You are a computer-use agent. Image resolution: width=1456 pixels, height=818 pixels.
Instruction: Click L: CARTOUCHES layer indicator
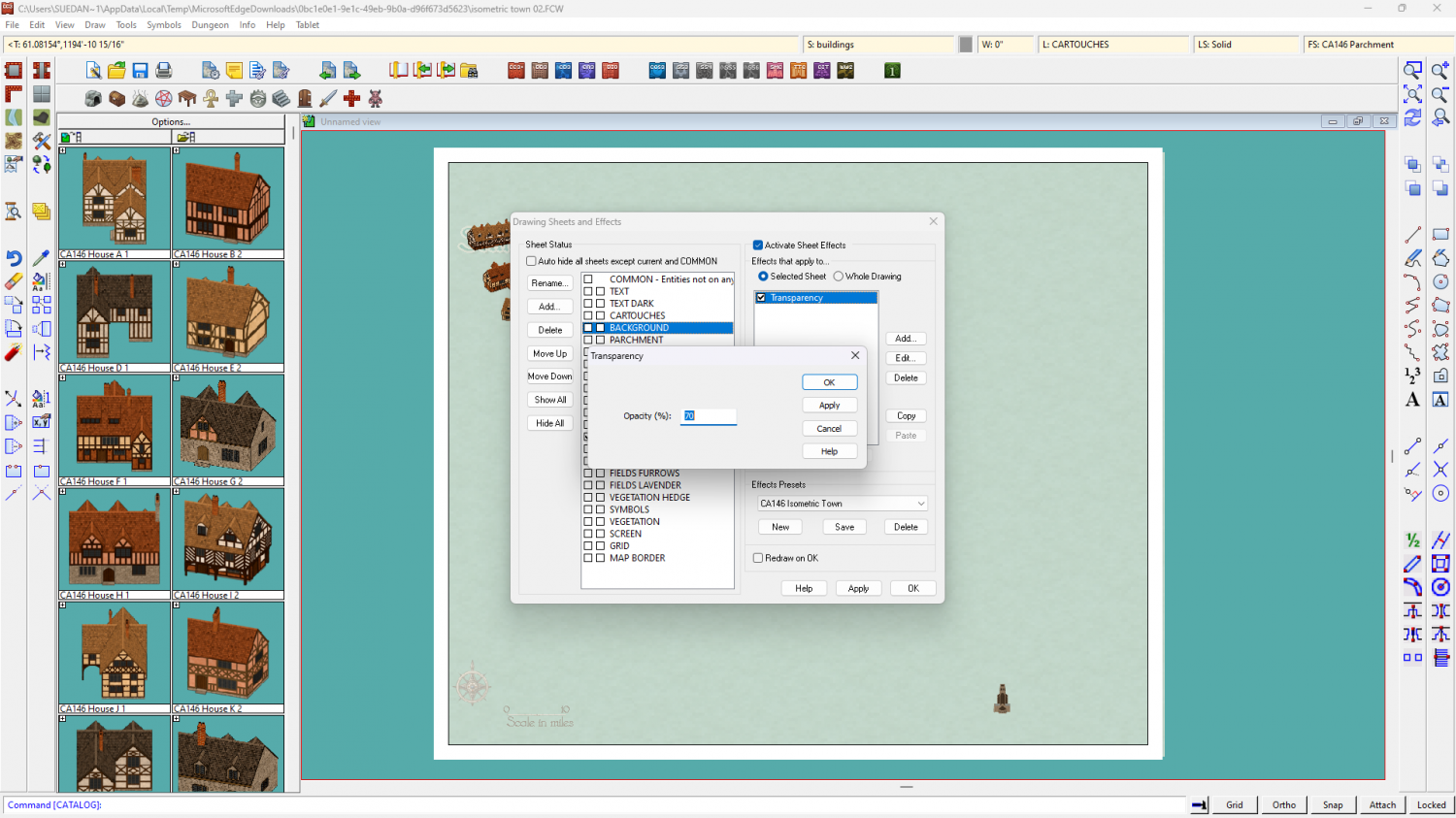[x=1114, y=45]
